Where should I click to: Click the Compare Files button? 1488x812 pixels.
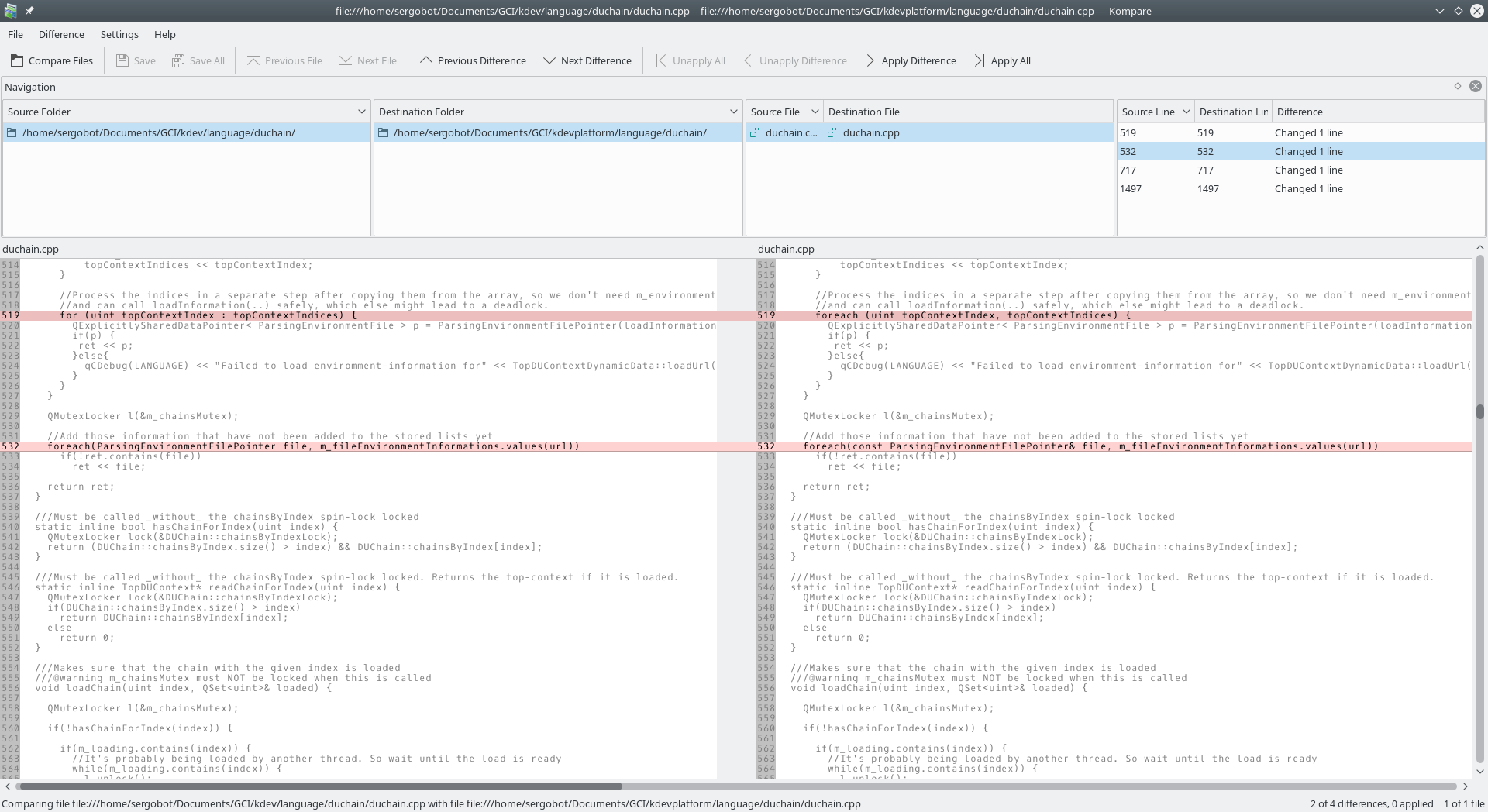point(52,60)
